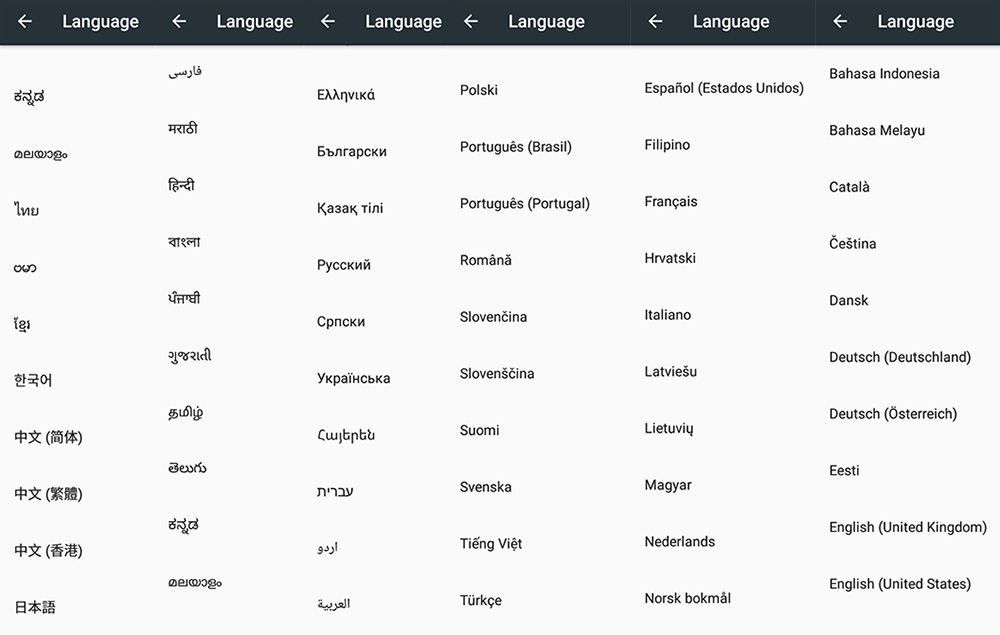Tap the Türkçe entry

pos(481,601)
